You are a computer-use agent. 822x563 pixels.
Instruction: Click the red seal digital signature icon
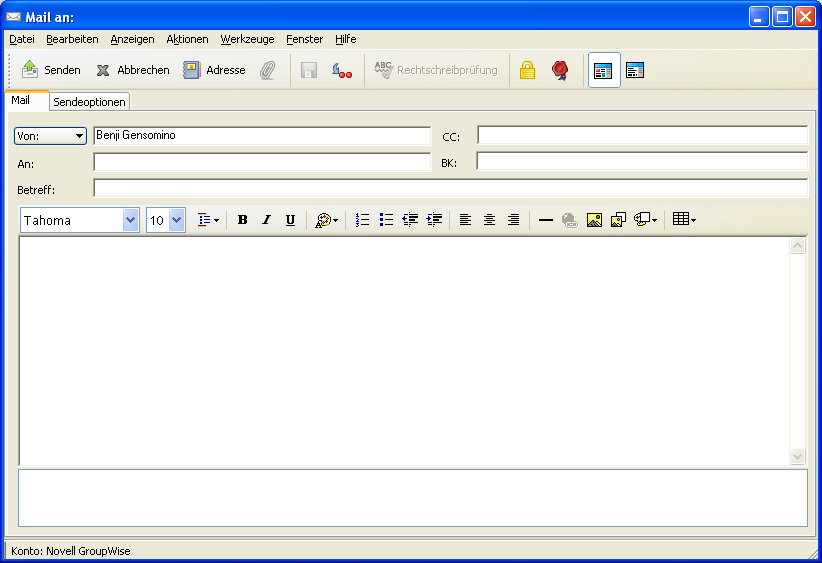coord(560,70)
